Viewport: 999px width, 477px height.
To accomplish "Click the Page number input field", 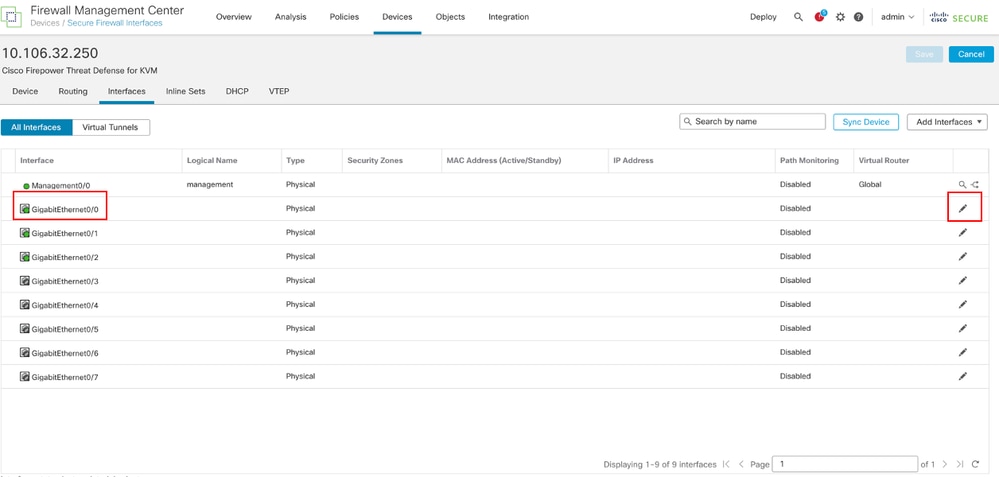I will point(844,464).
